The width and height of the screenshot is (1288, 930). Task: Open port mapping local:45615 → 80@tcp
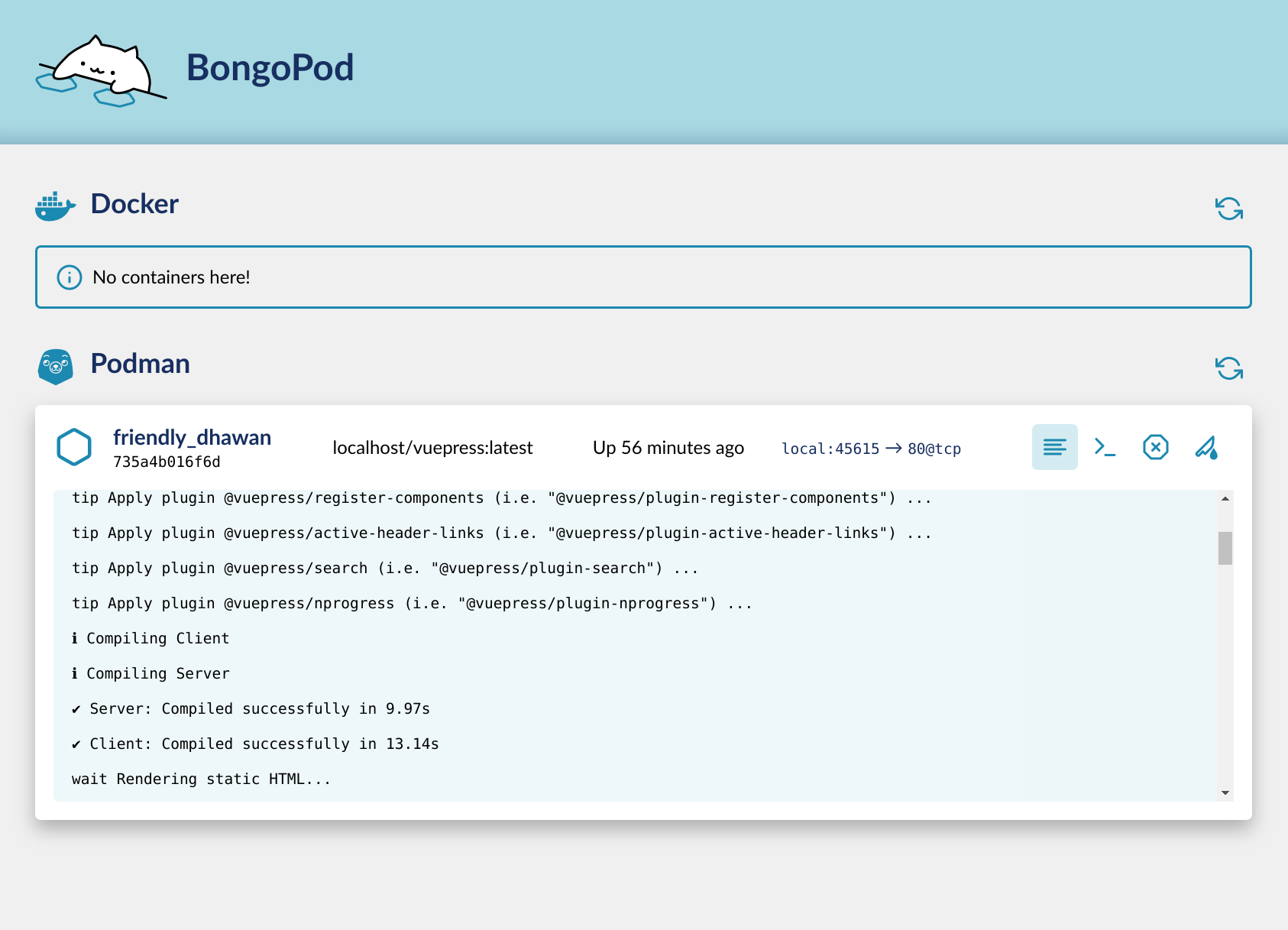pos(871,449)
